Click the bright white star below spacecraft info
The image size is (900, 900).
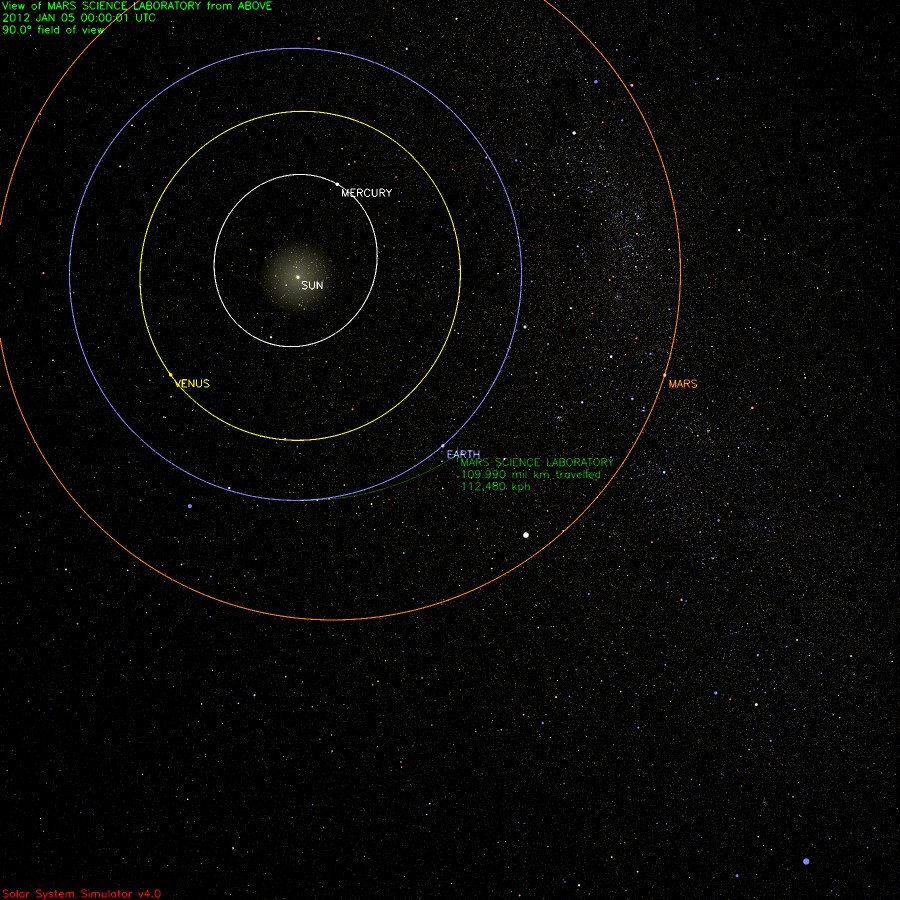click(526, 535)
